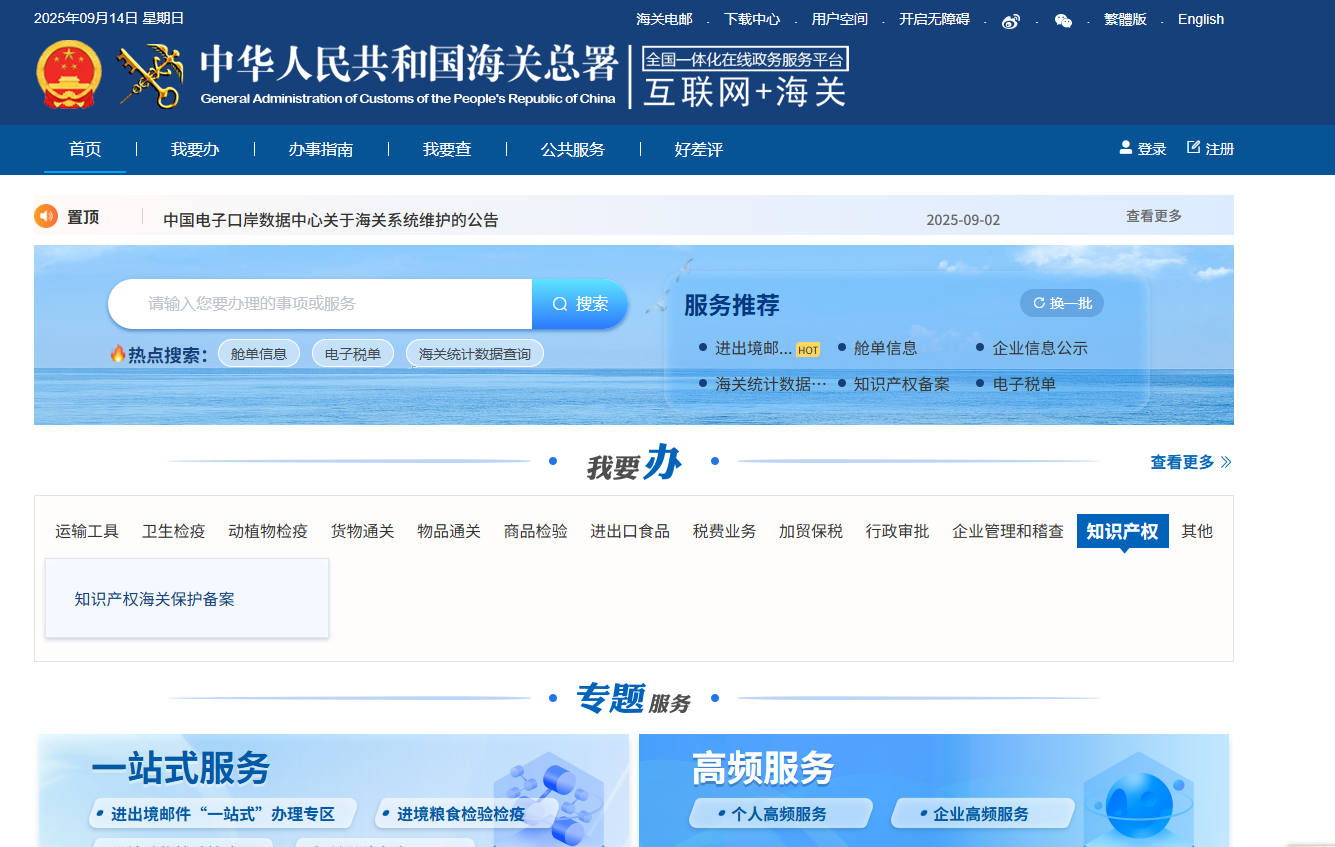Open the 海关系统维护 pinned announcement
The height and width of the screenshot is (847, 1335).
coord(331,220)
